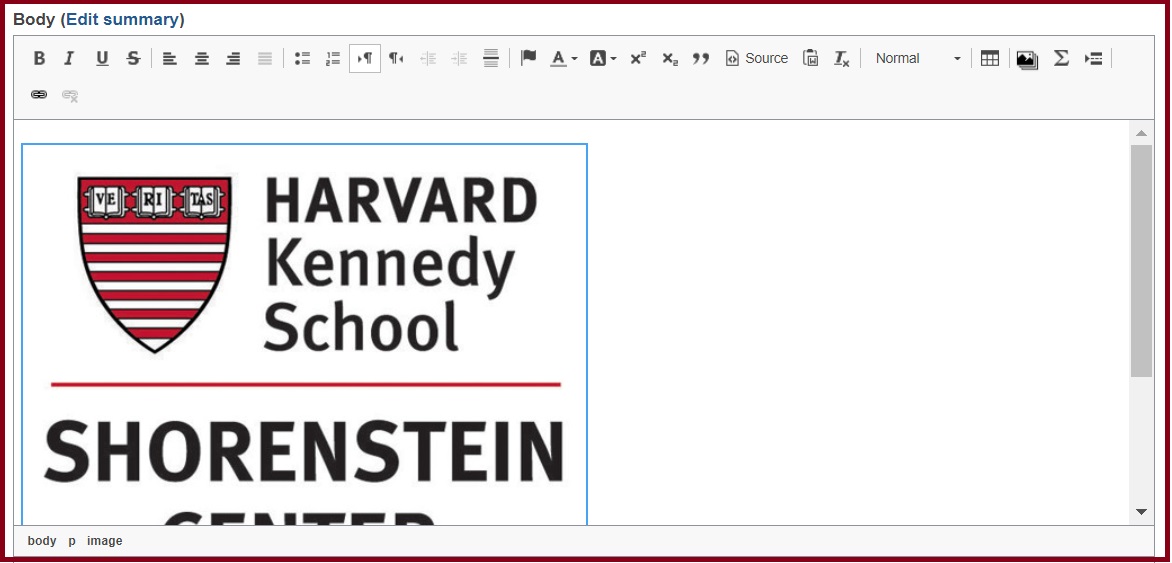Increase indent of paragraph
The image size is (1172, 563).
coord(460,58)
